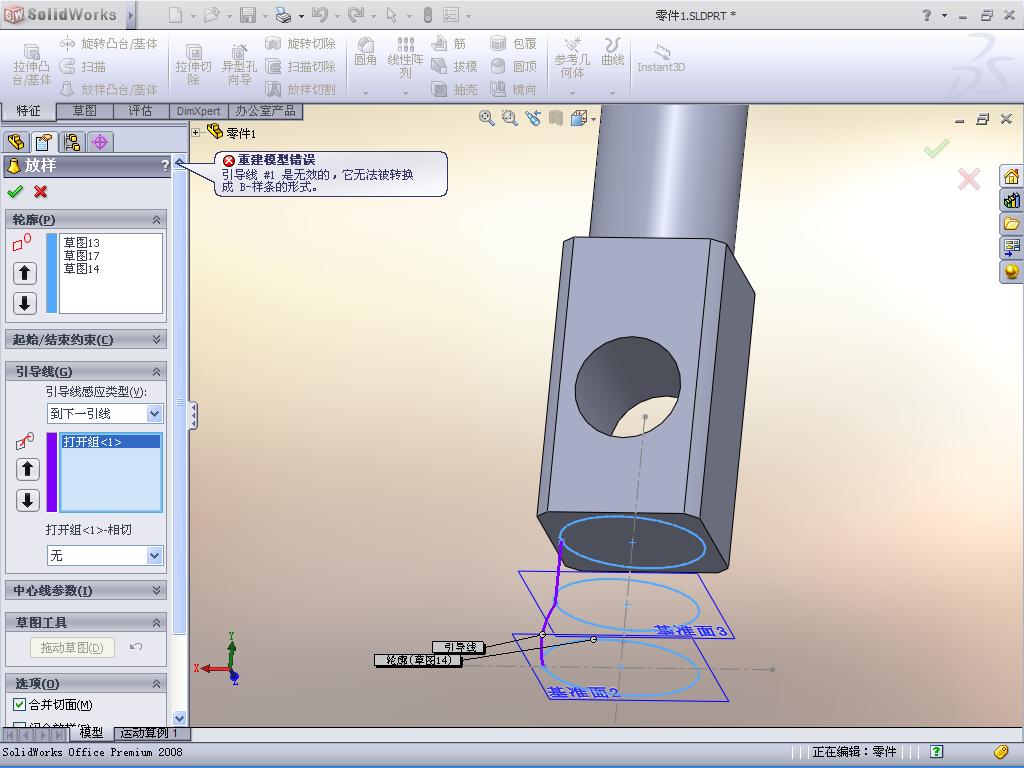Expand the 零件1 flyout tree node
The height and width of the screenshot is (768, 1024).
197,132
